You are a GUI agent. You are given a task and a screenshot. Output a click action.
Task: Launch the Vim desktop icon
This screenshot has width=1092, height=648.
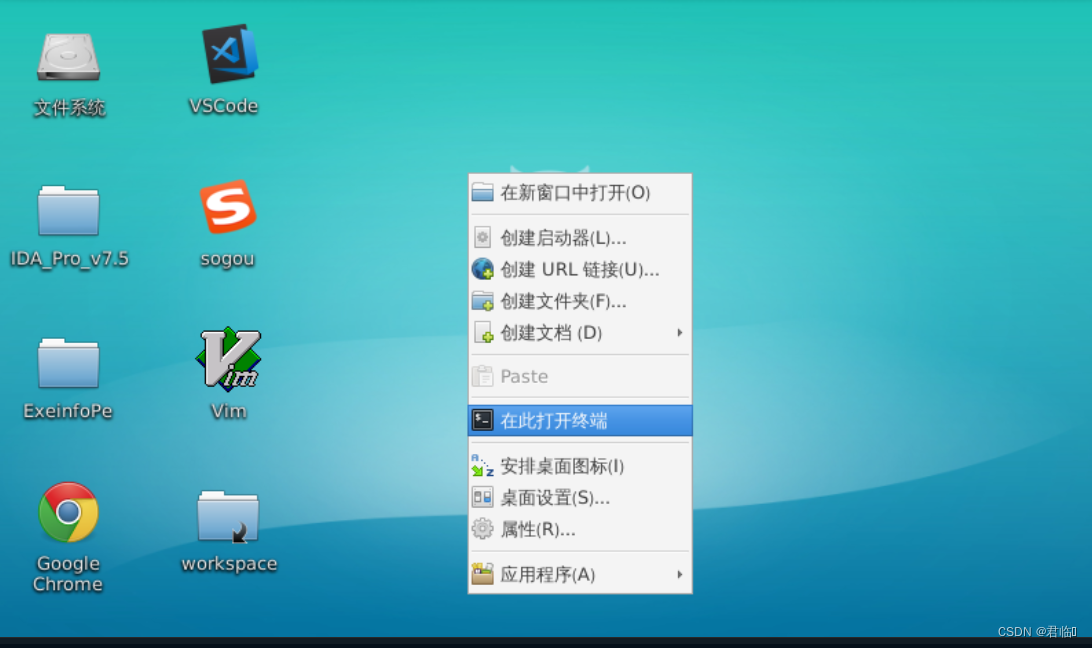[x=228, y=359]
